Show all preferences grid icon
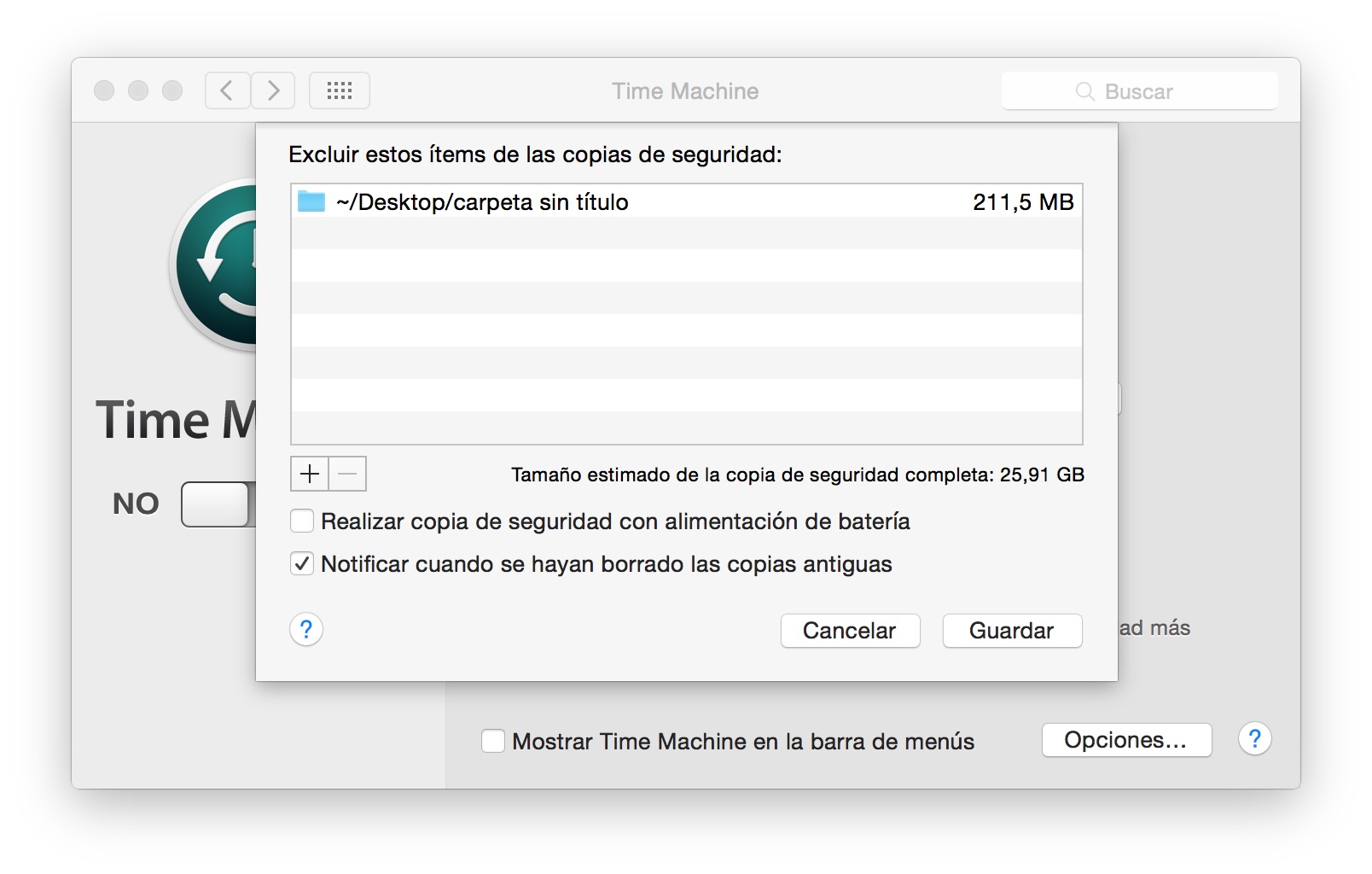The height and width of the screenshot is (874, 1372). coord(340,90)
